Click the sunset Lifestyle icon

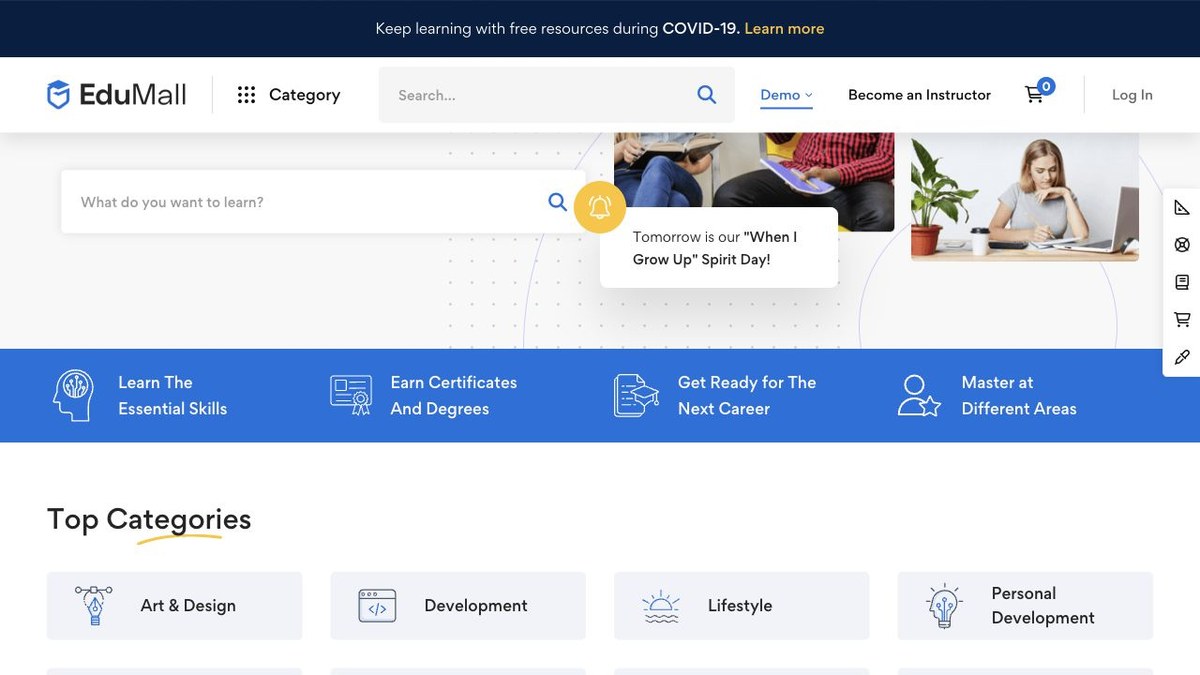tap(661, 606)
